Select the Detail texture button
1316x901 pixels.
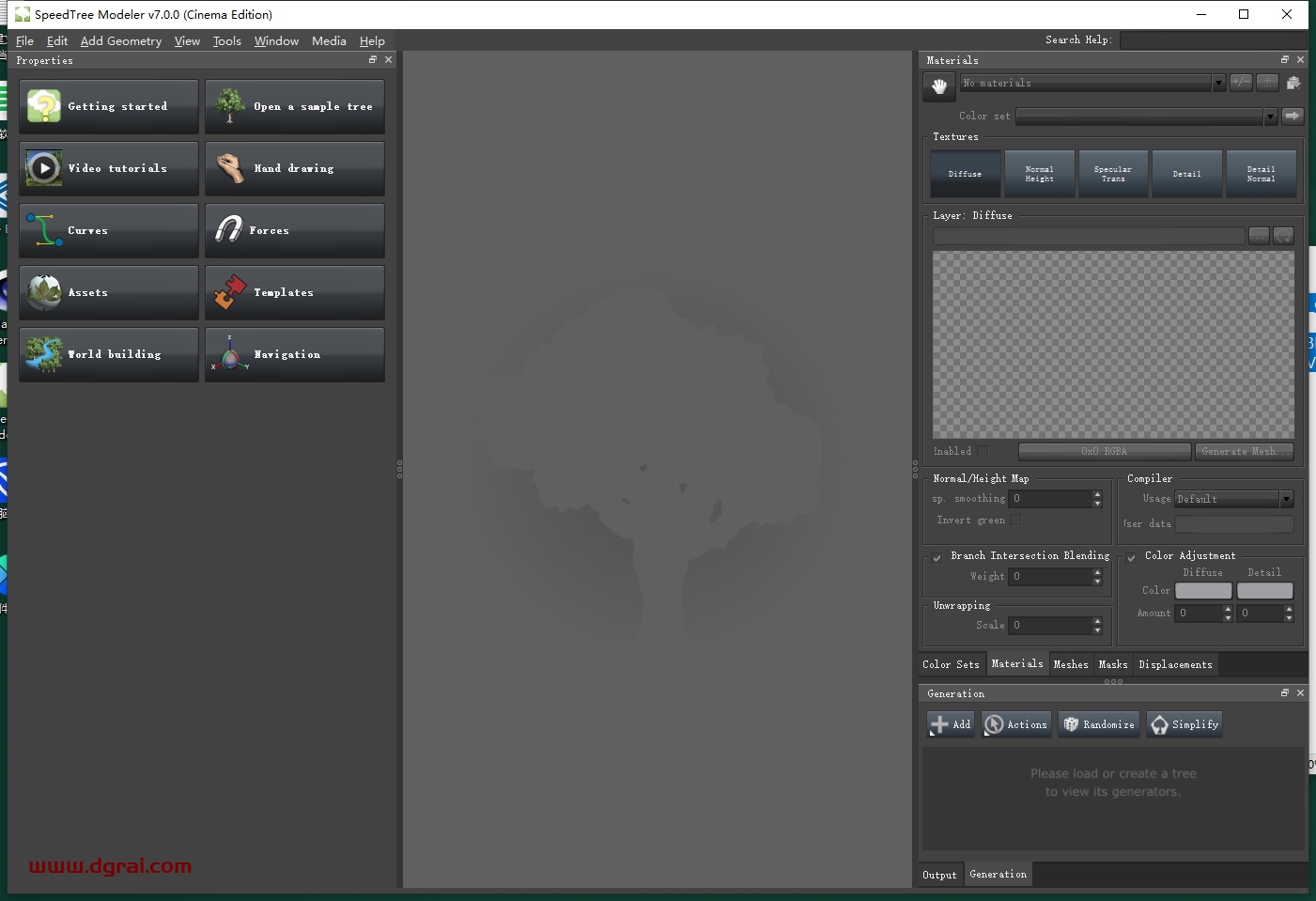click(1186, 174)
